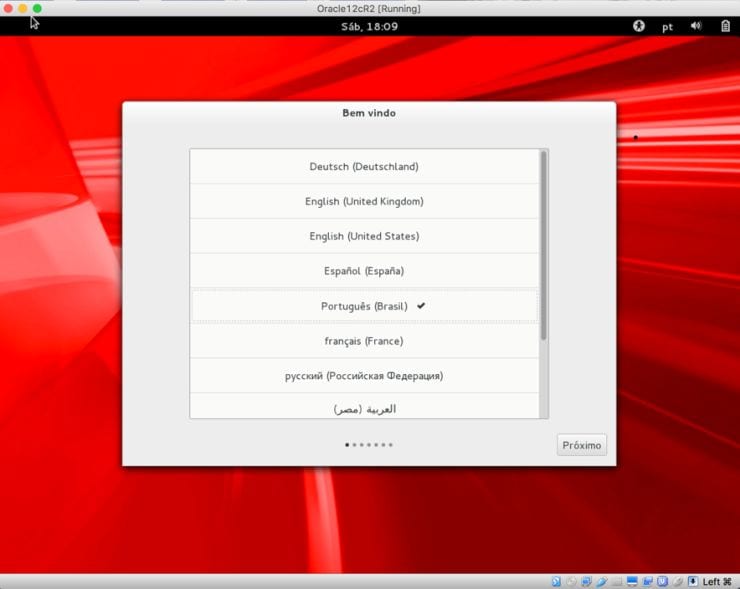Select Deutsch (Deutschland) language
The image size is (740, 589).
[364, 167]
